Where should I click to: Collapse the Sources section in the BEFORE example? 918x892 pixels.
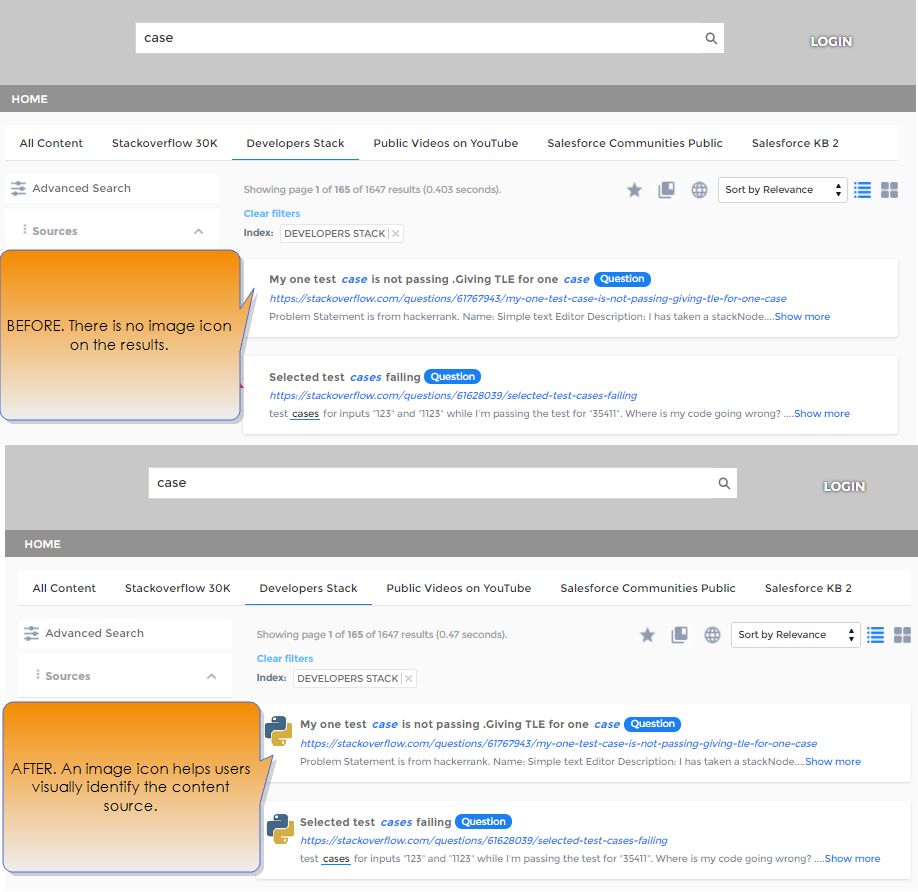tap(198, 231)
